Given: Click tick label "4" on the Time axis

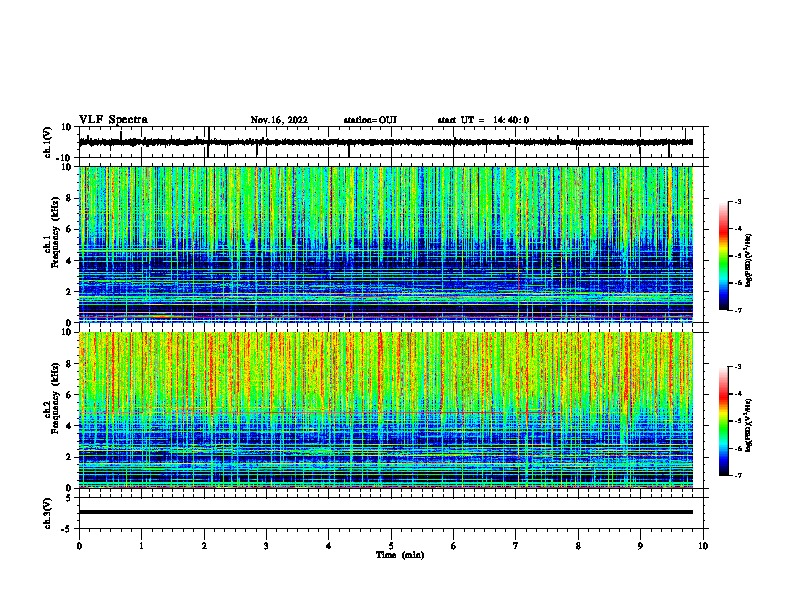Looking at the screenshot, I should tap(329, 546).
